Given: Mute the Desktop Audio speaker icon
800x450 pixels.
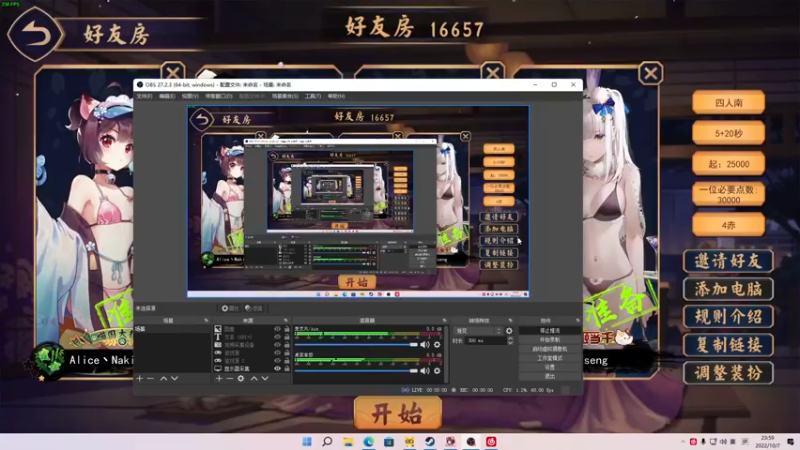Looking at the screenshot, I should point(424,371).
